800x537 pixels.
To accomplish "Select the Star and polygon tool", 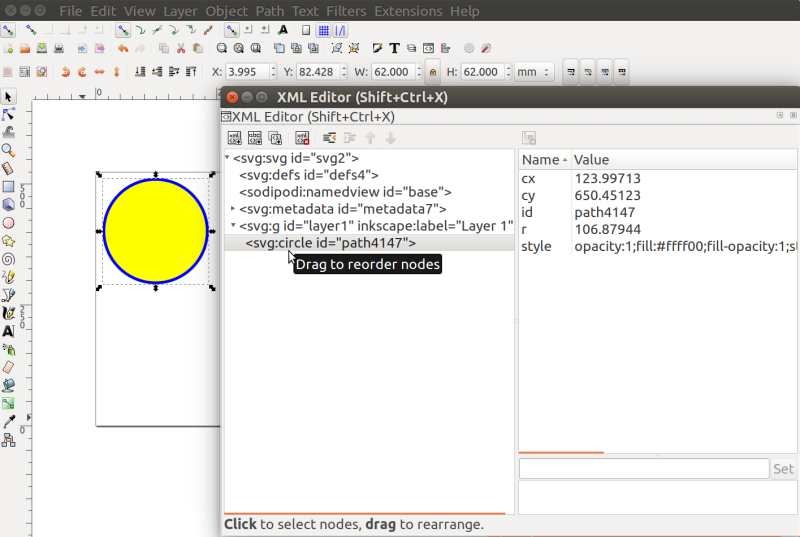I will 8,241.
